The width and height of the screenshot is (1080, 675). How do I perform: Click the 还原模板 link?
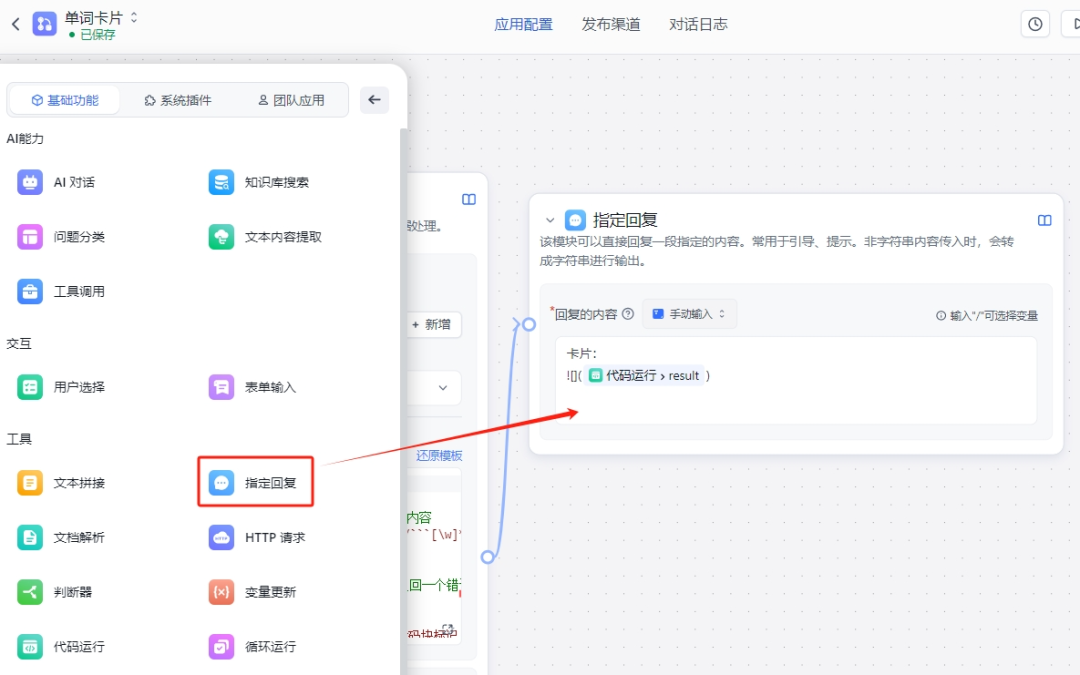439,455
